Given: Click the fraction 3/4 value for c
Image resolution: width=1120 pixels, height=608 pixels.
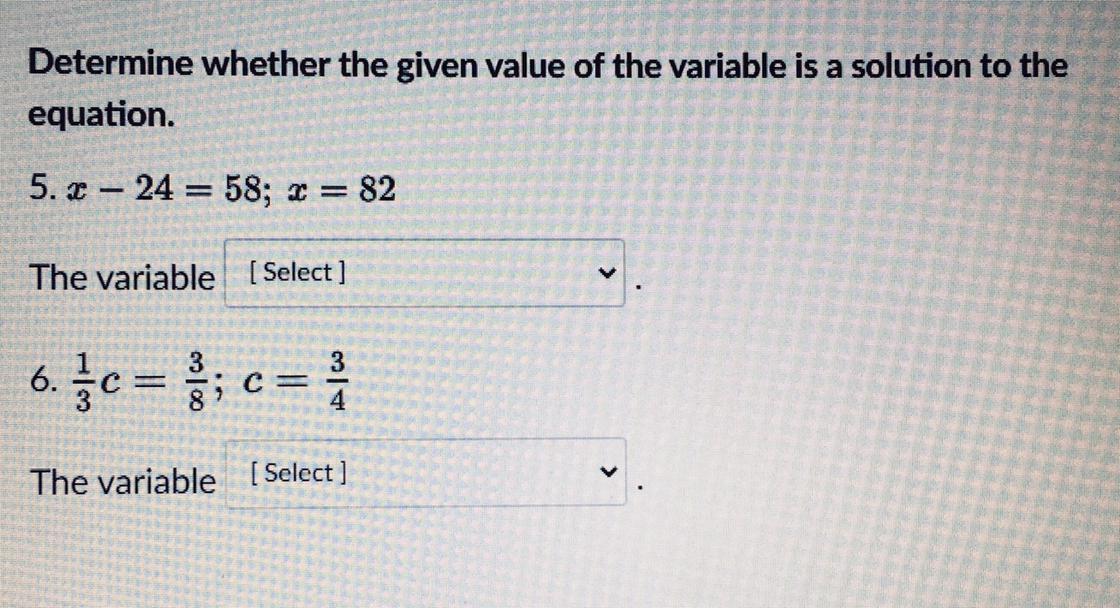Looking at the screenshot, I should pos(337,382).
